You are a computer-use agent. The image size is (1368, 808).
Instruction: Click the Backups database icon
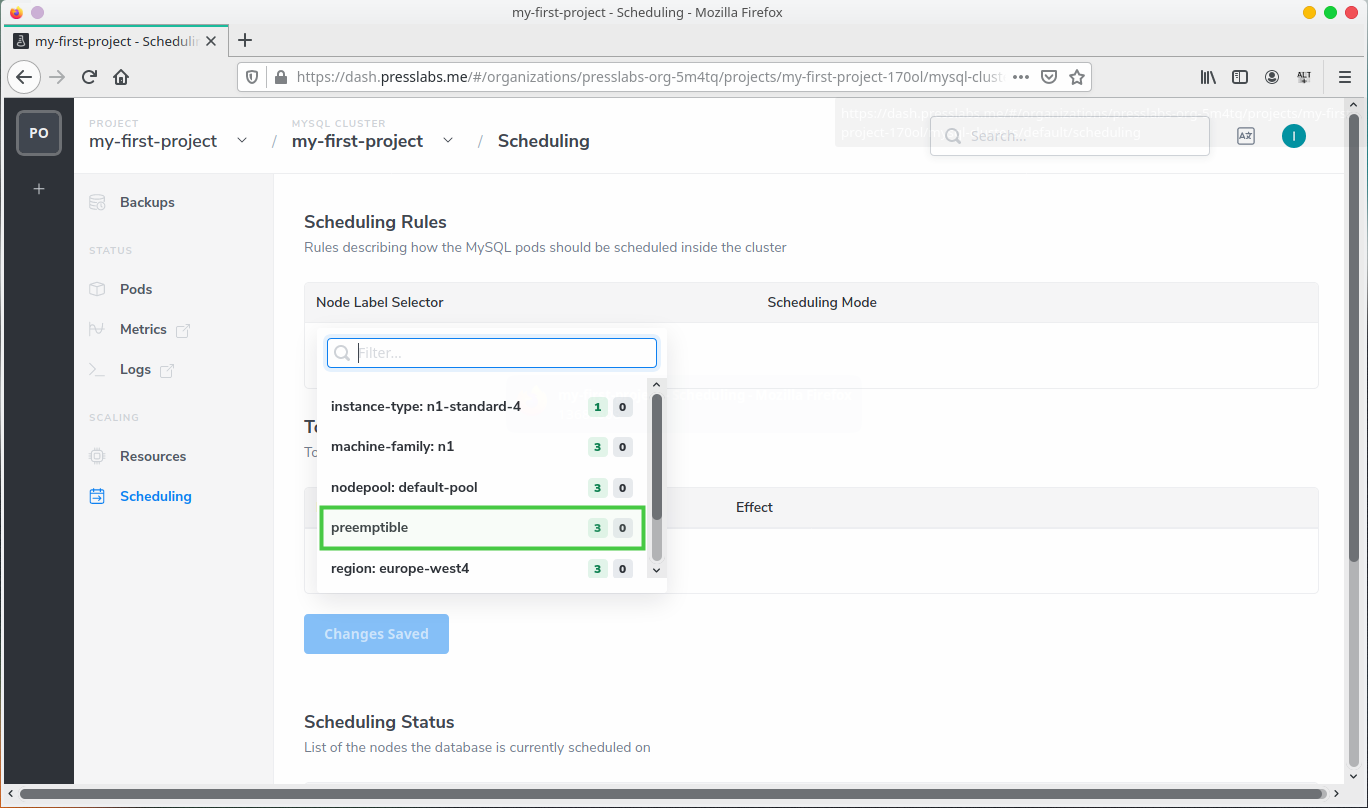click(97, 202)
